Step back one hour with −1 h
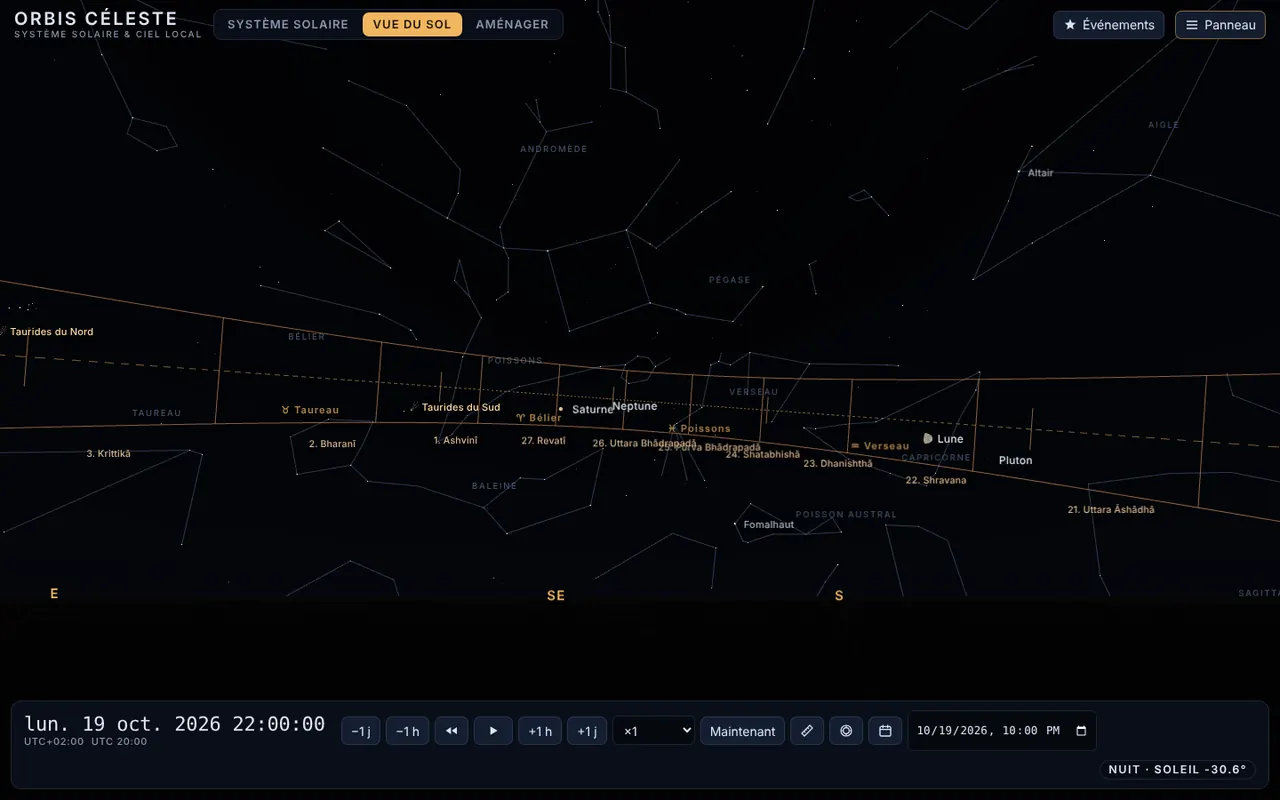 (407, 731)
